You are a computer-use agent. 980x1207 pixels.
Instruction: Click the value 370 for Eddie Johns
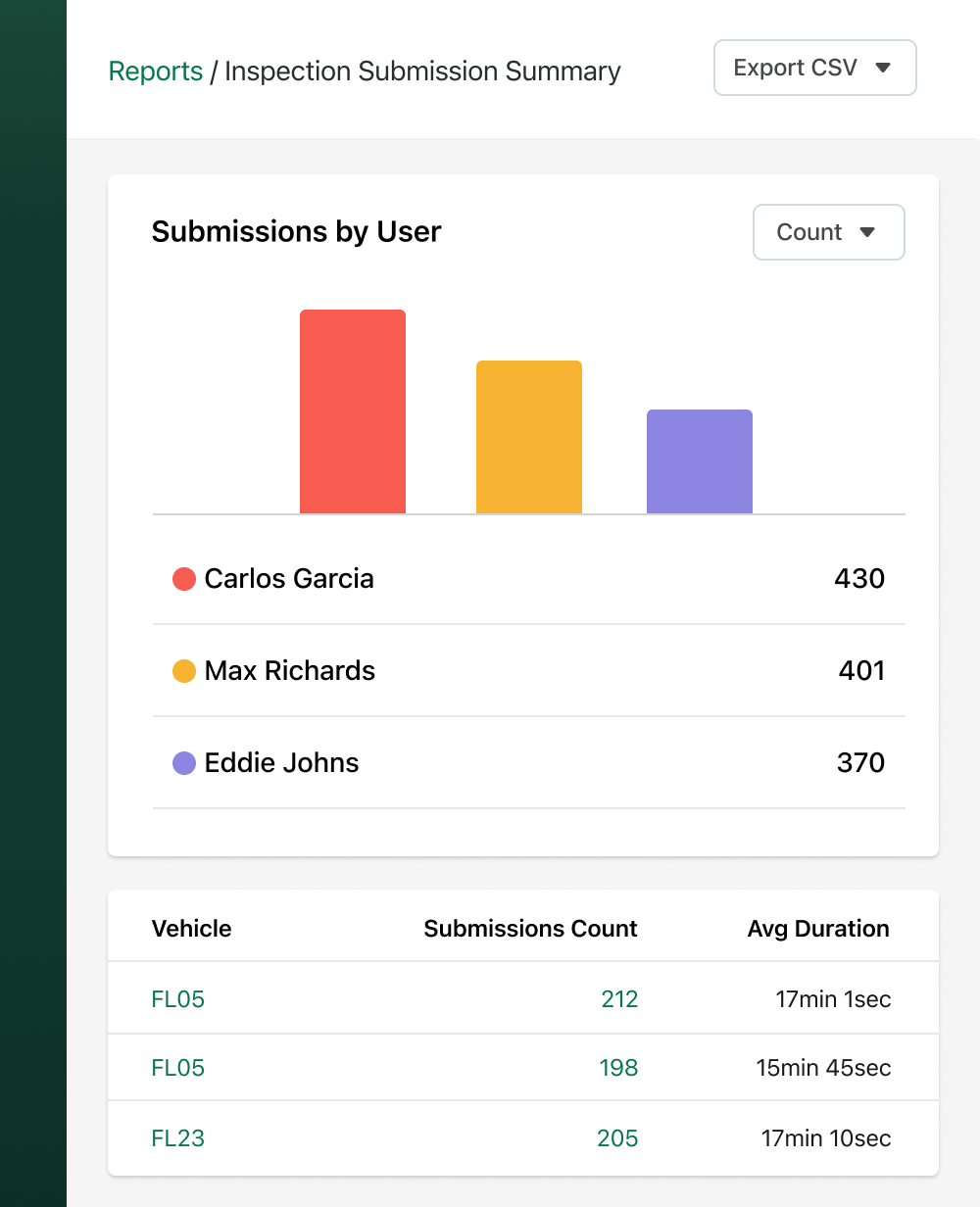(x=860, y=762)
